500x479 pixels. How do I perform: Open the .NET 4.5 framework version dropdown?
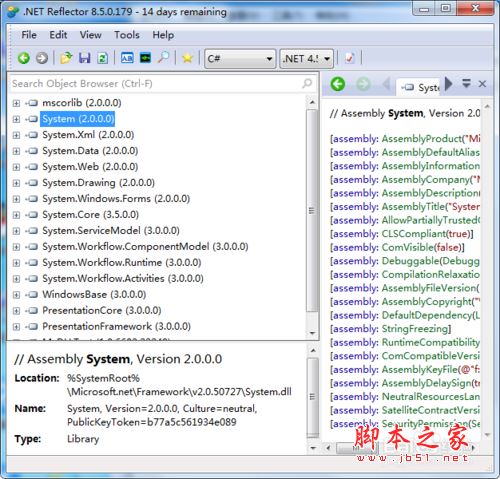[x=306, y=59]
